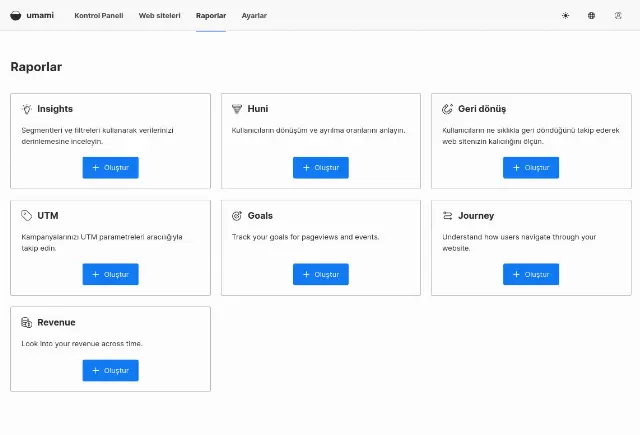Click the umami logo icon
Viewport: 640px width, 435px height.
pyautogui.click(x=16, y=16)
